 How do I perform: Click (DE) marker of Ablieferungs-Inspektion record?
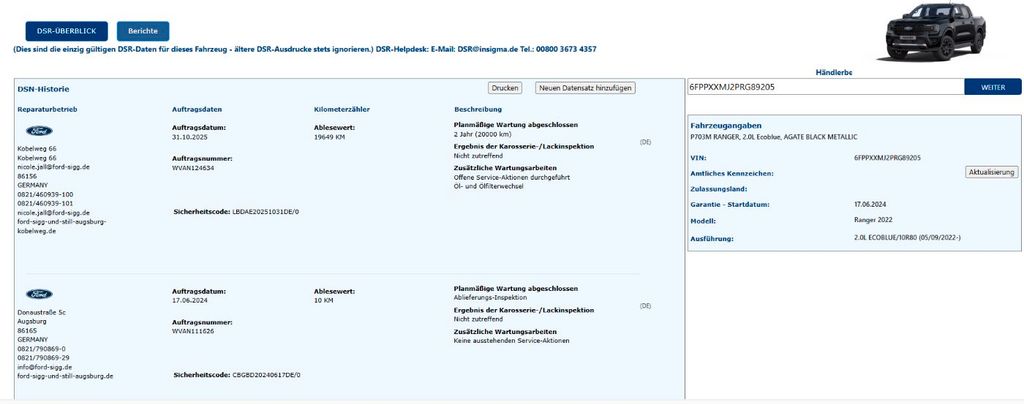point(645,305)
